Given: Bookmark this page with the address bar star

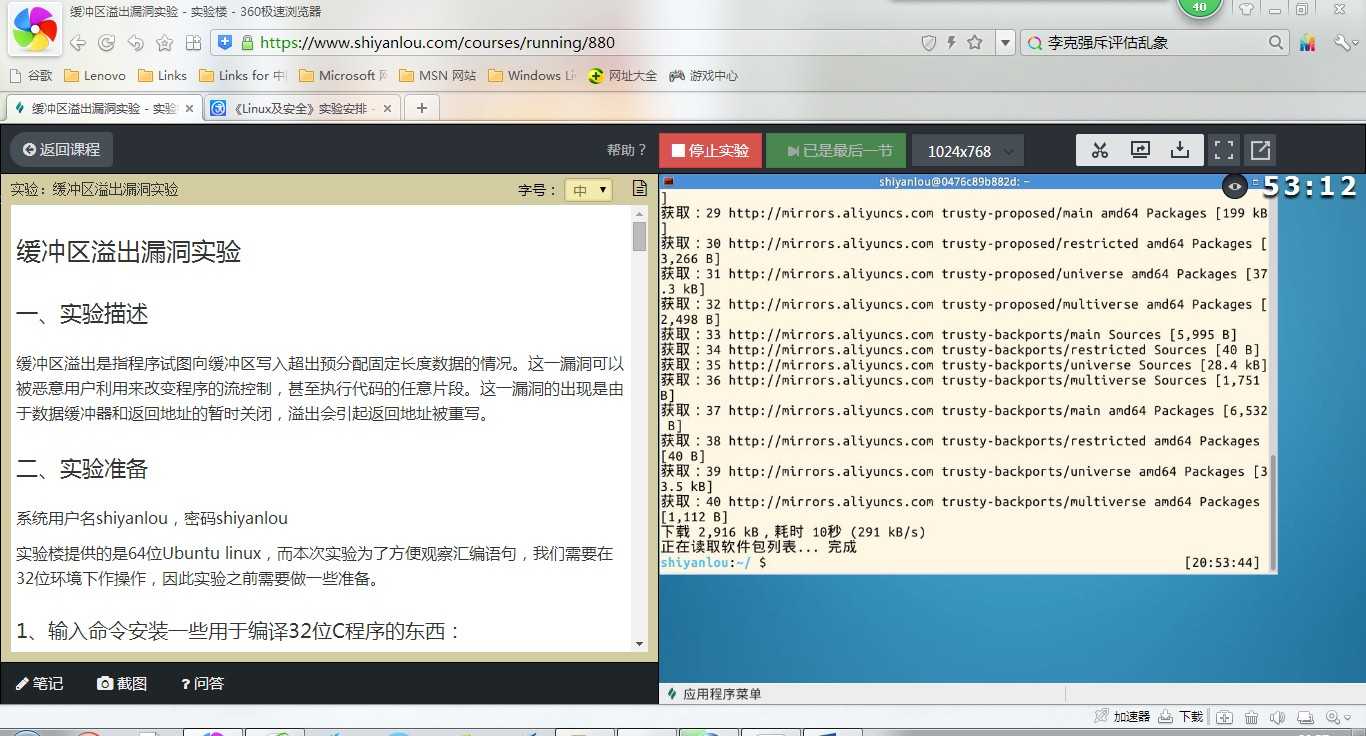Looking at the screenshot, I should coord(974,43).
